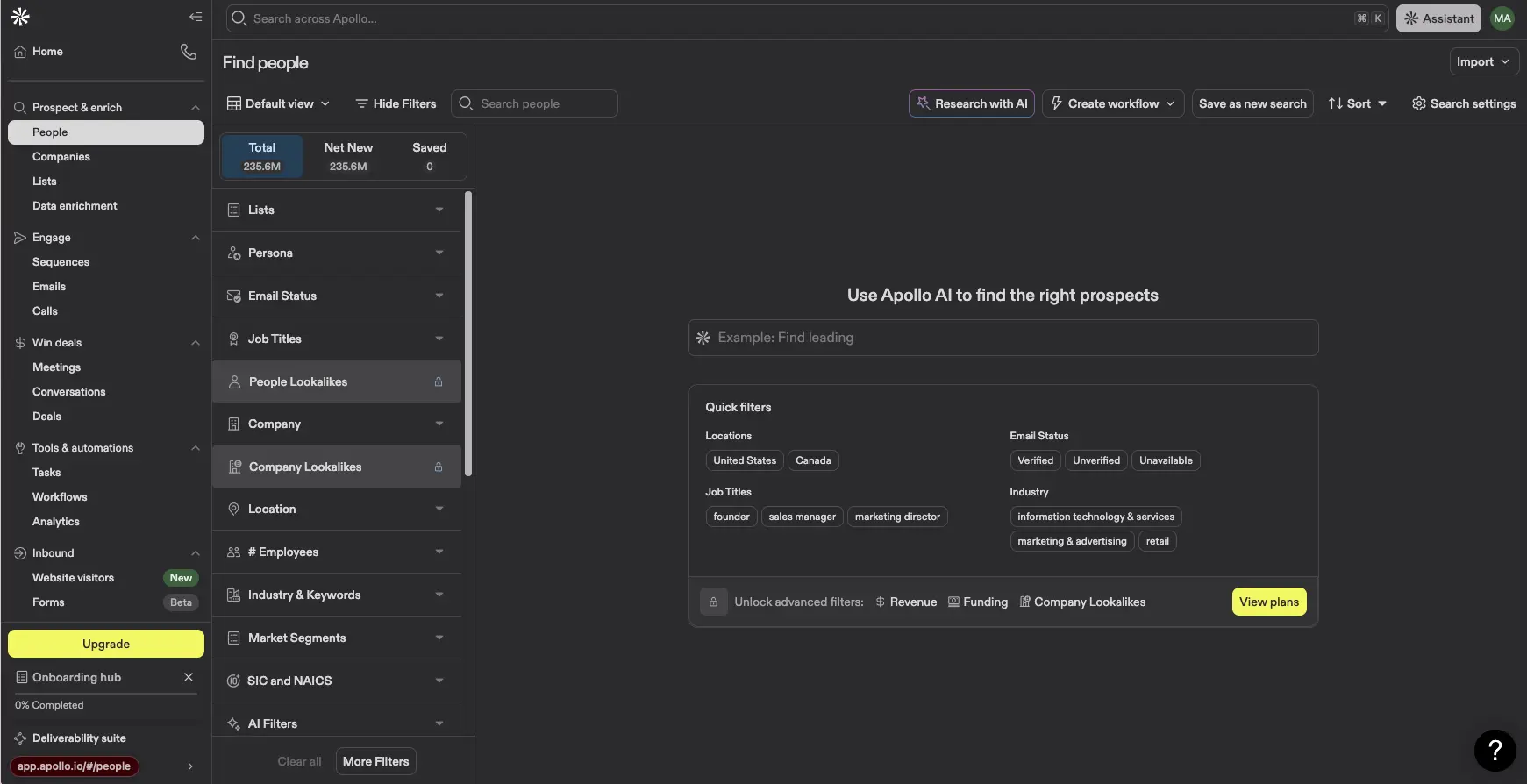Click the lock icon beside People Lookalikes
This screenshot has height=784, width=1527.
click(439, 381)
